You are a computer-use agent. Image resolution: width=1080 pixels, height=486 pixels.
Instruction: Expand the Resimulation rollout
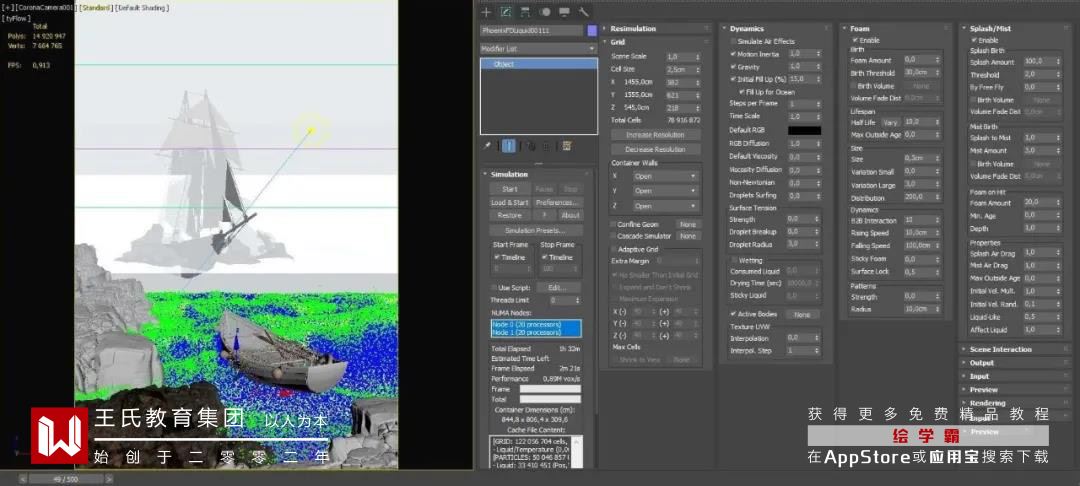pos(658,29)
